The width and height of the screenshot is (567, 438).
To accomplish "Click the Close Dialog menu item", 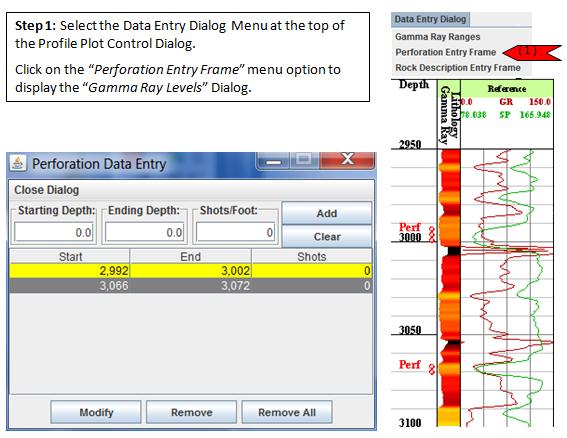I will [x=46, y=190].
